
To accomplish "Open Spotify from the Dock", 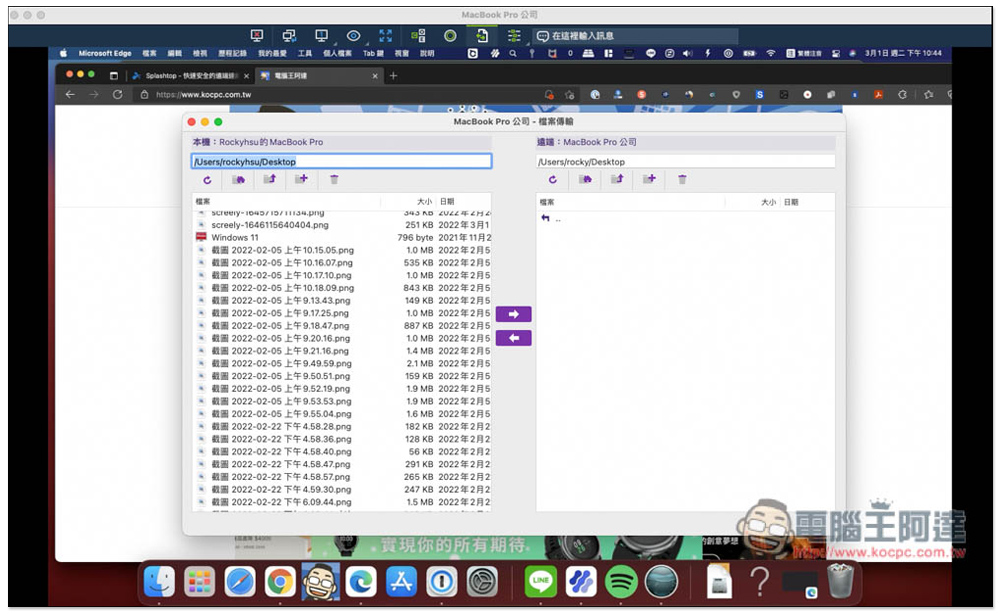I will (621, 581).
